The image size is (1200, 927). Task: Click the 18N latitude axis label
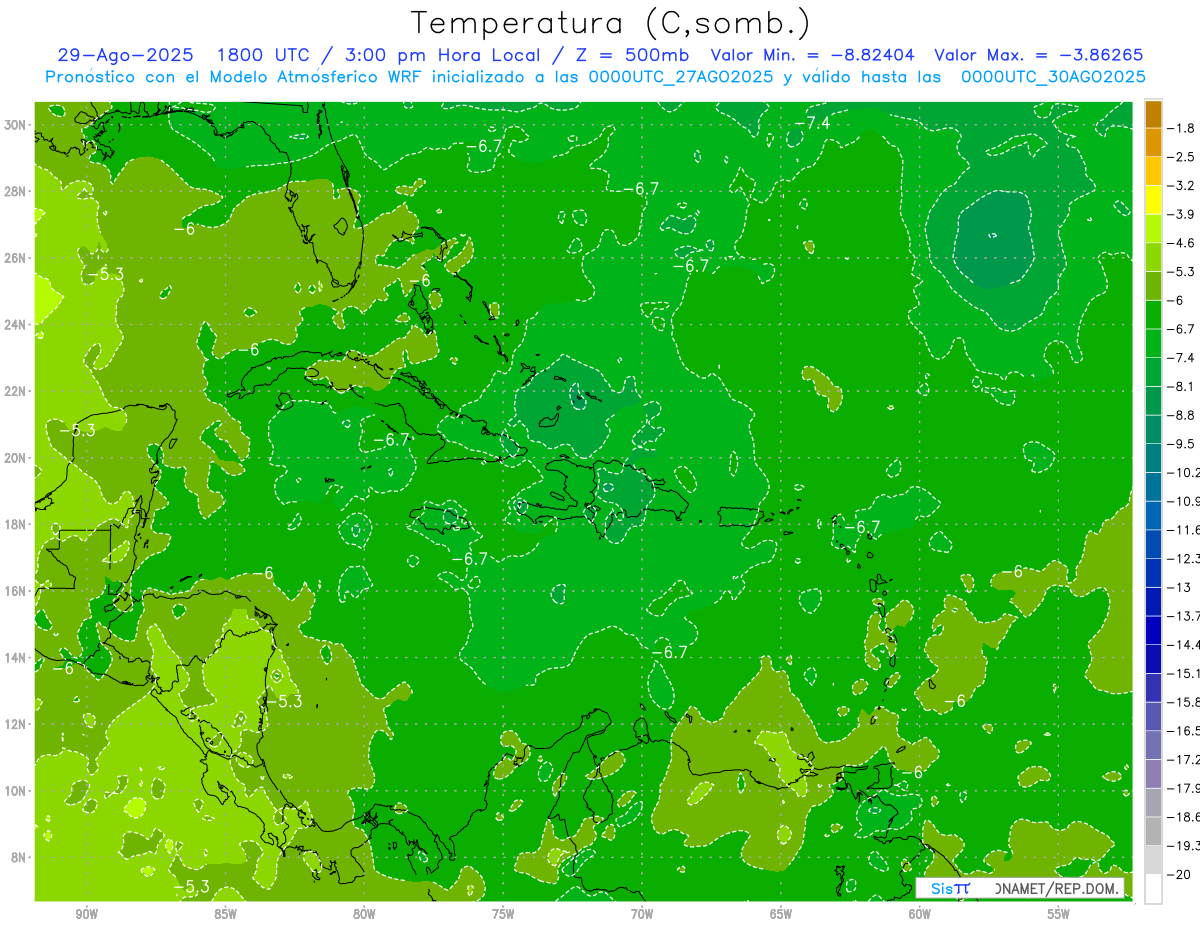[x=16, y=524]
